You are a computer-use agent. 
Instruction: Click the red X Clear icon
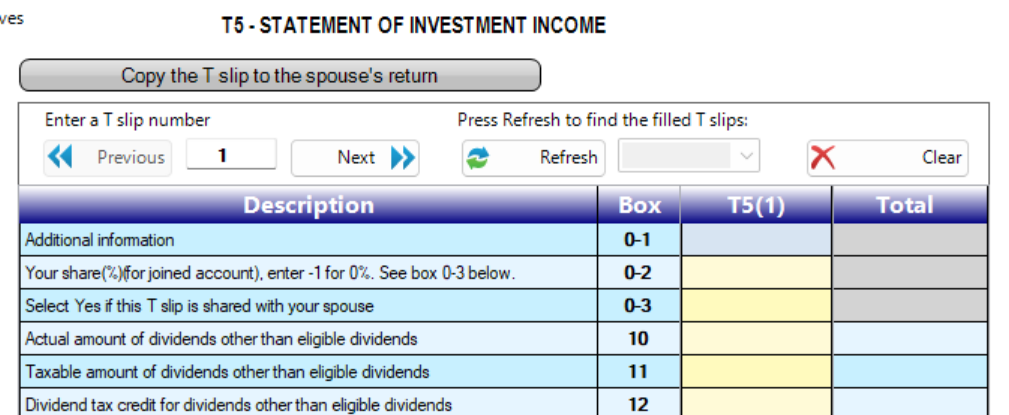pyautogui.click(x=823, y=158)
